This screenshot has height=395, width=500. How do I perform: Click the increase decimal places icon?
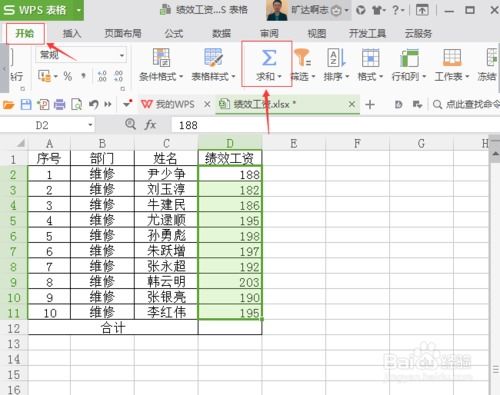[102, 76]
